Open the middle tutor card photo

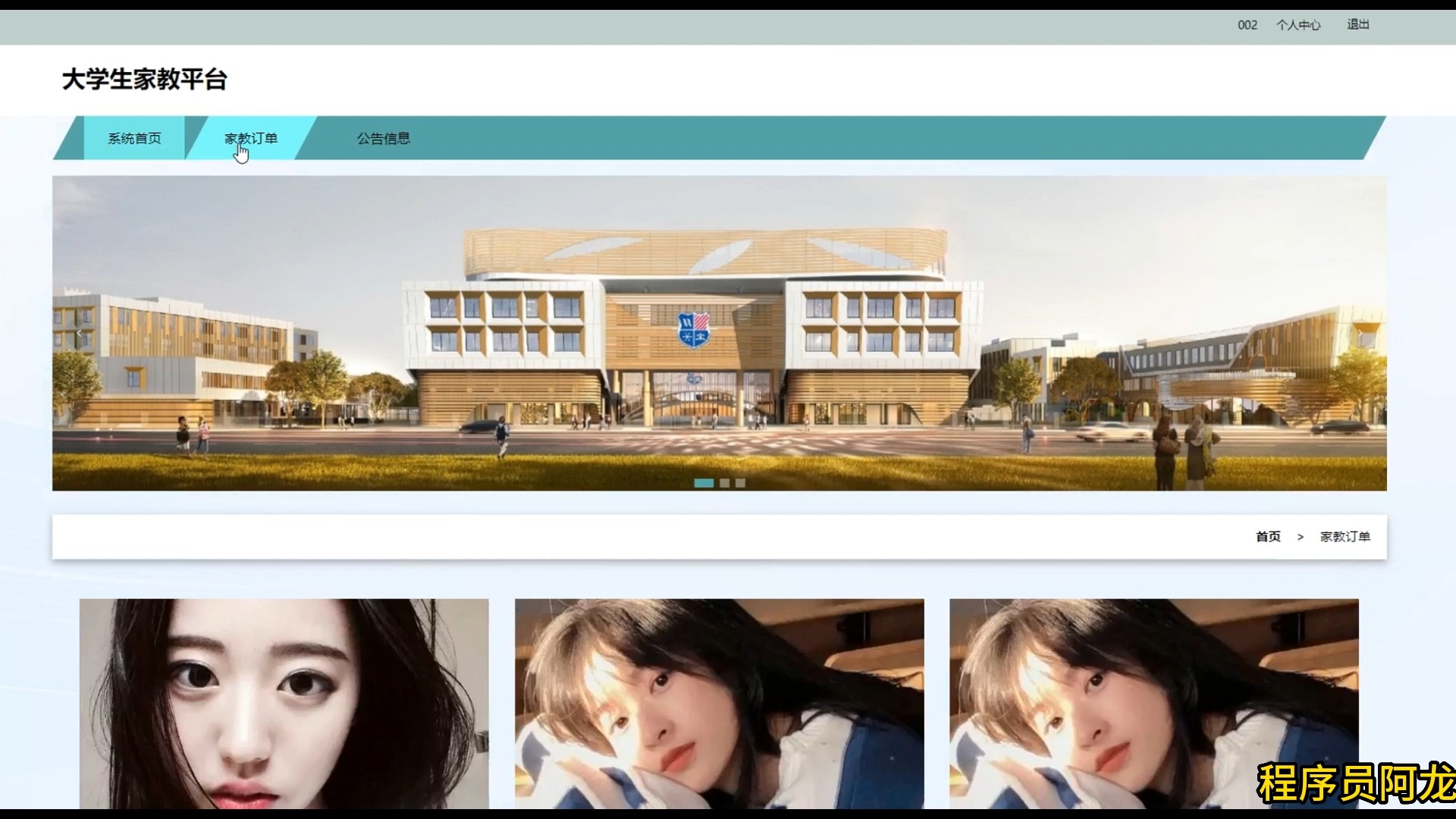pyautogui.click(x=720, y=704)
